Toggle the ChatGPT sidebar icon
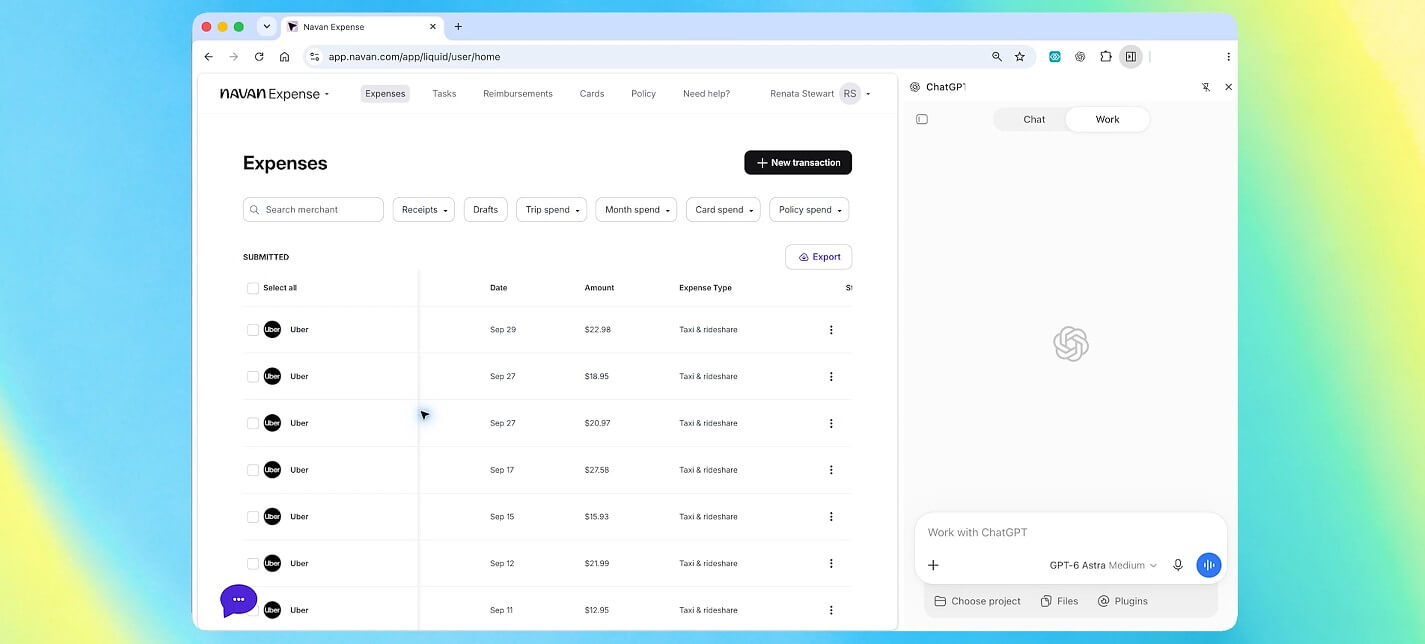Viewport: 1425px width, 644px height. click(x=922, y=119)
